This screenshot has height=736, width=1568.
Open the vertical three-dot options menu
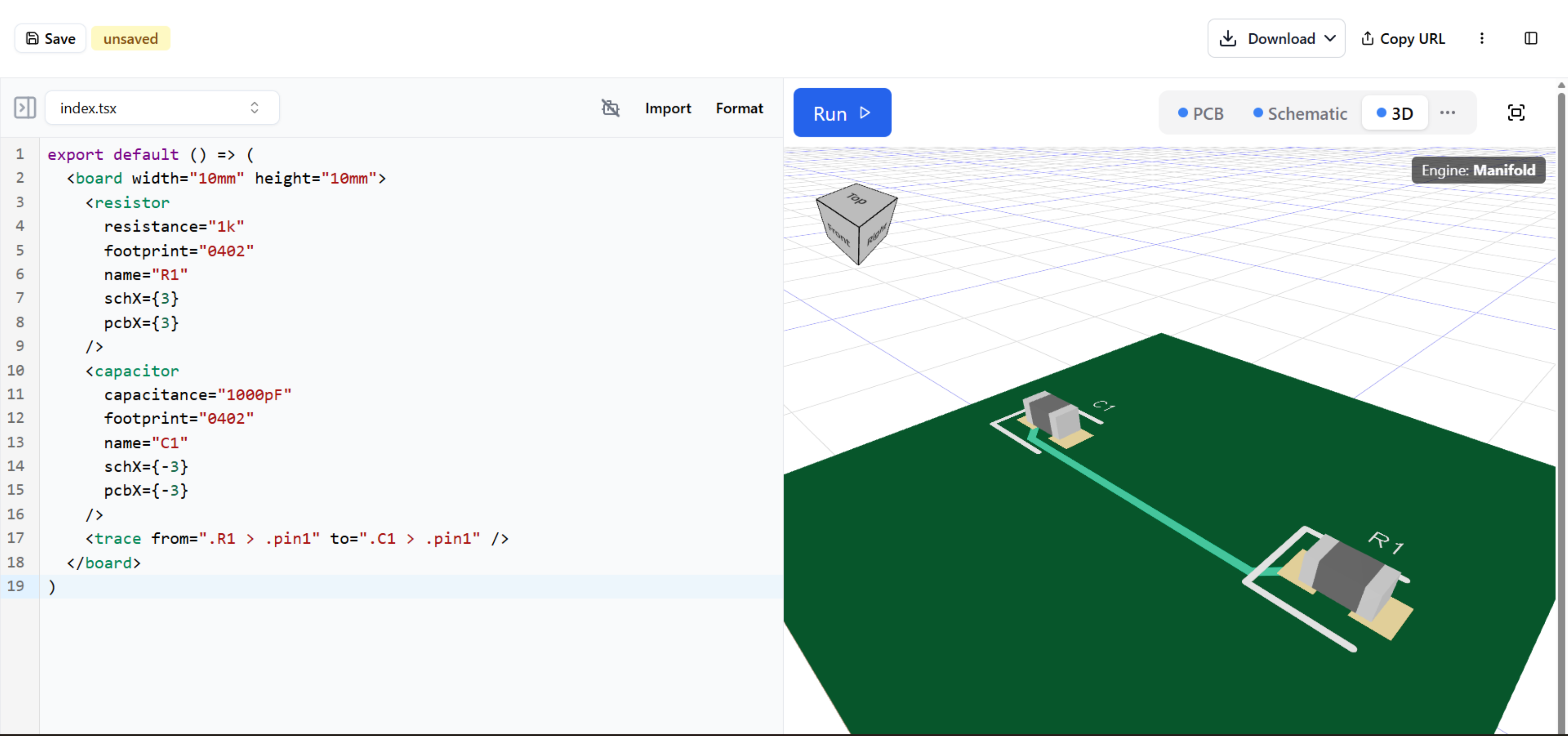pyautogui.click(x=1482, y=38)
